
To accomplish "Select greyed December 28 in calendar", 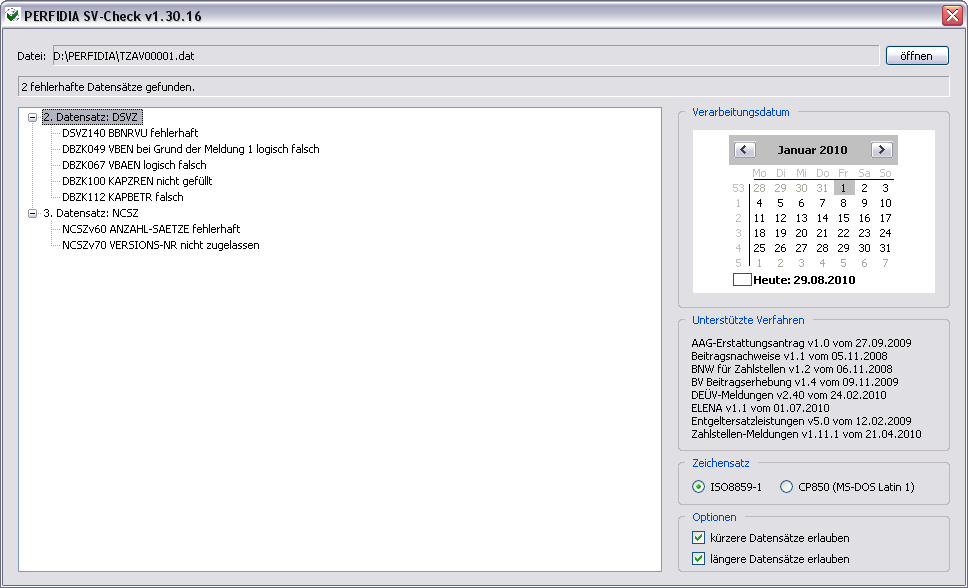I will (x=759, y=188).
